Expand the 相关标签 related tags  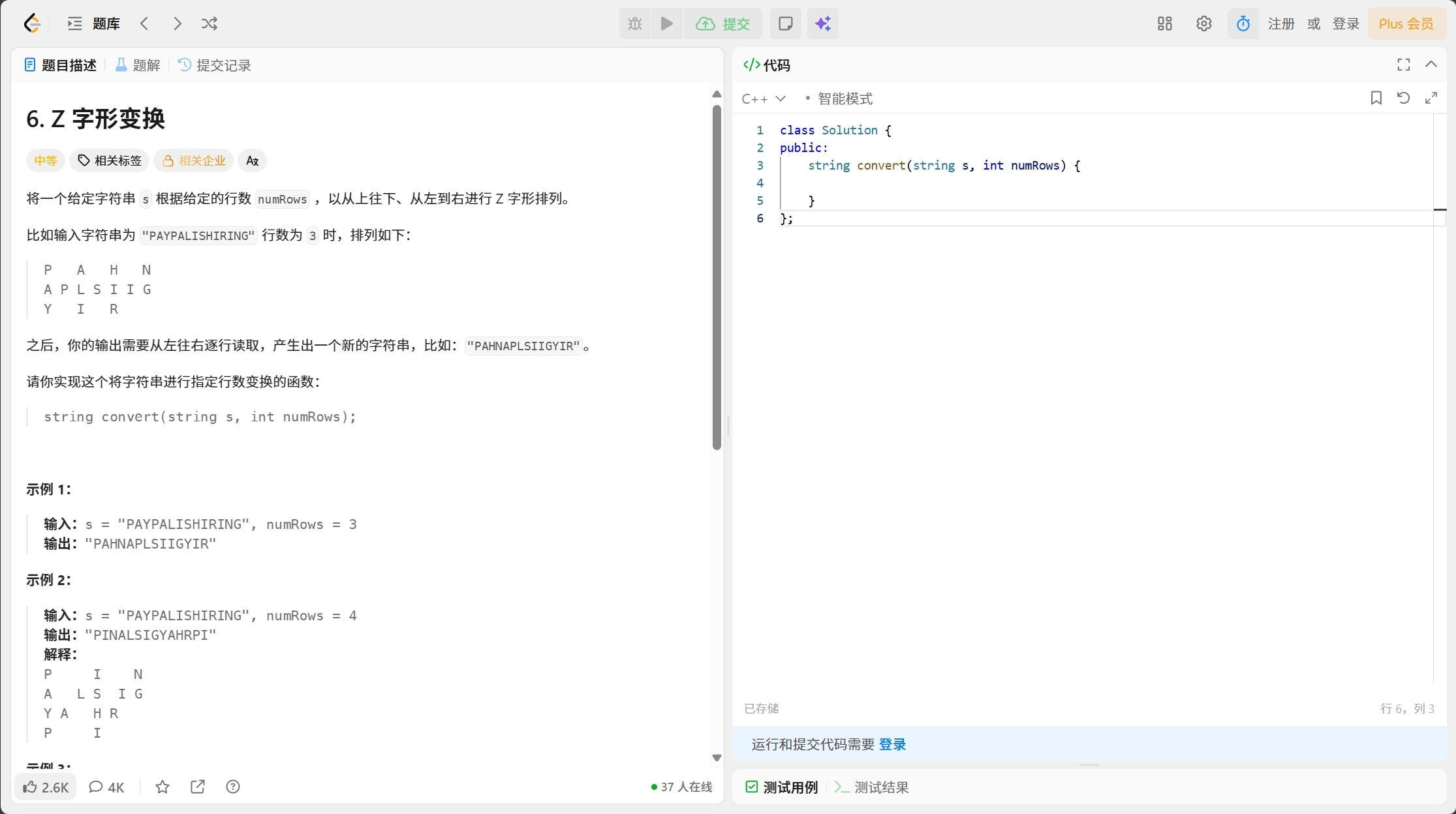click(x=110, y=161)
